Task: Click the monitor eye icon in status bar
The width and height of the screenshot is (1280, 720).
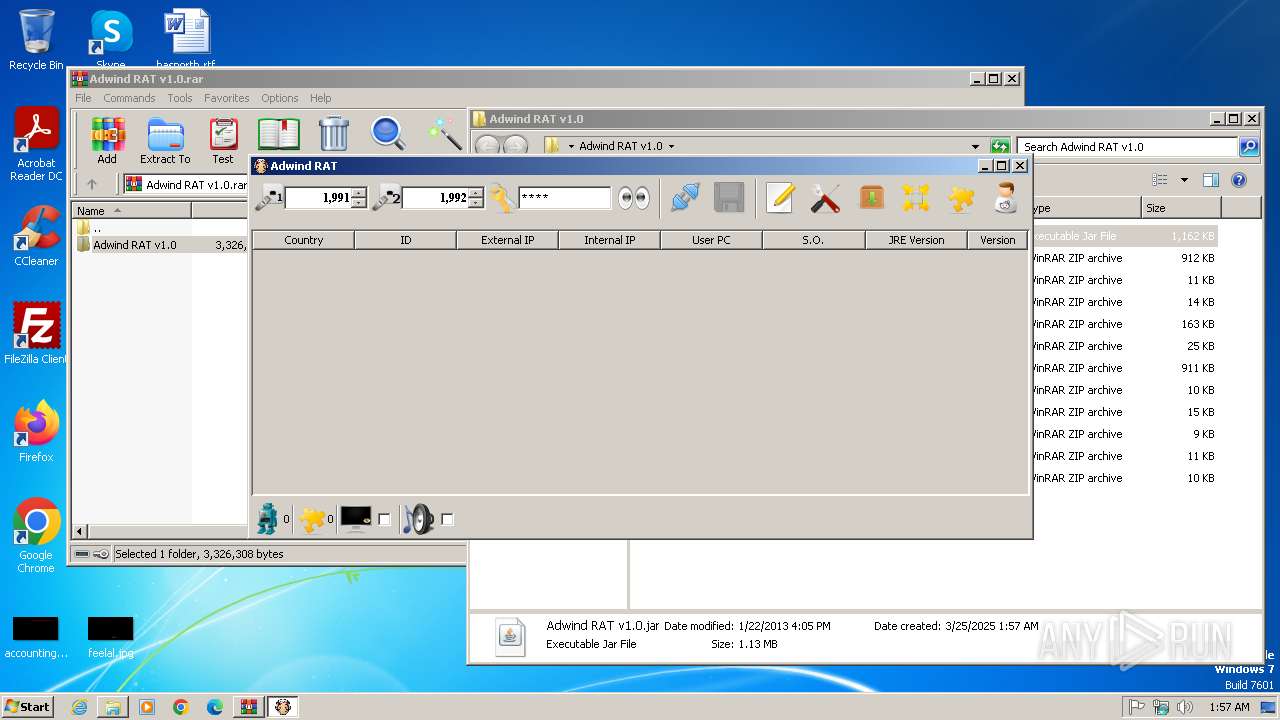Action: tap(356, 518)
